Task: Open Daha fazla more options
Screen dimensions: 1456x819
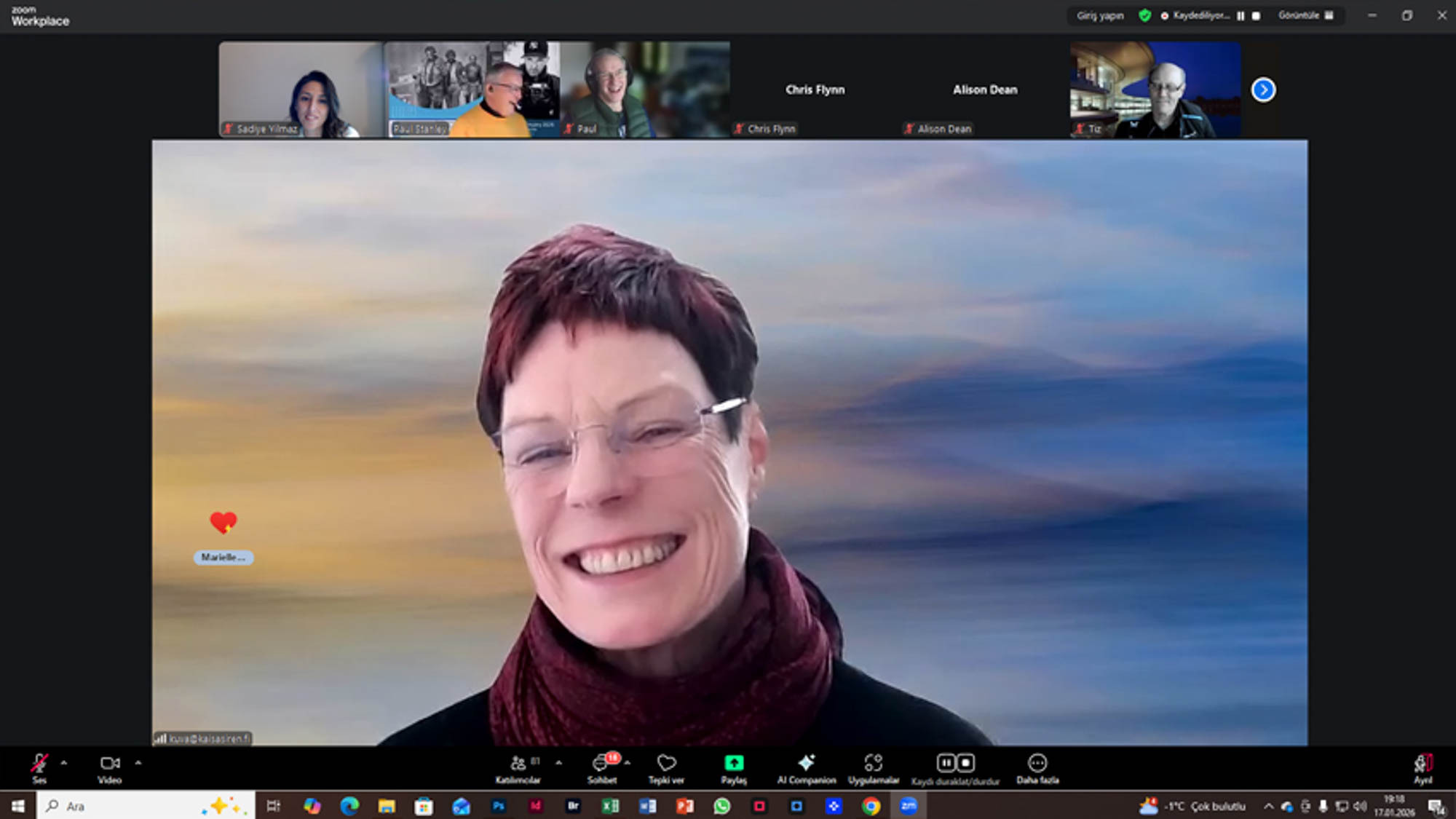Action: (x=1037, y=764)
